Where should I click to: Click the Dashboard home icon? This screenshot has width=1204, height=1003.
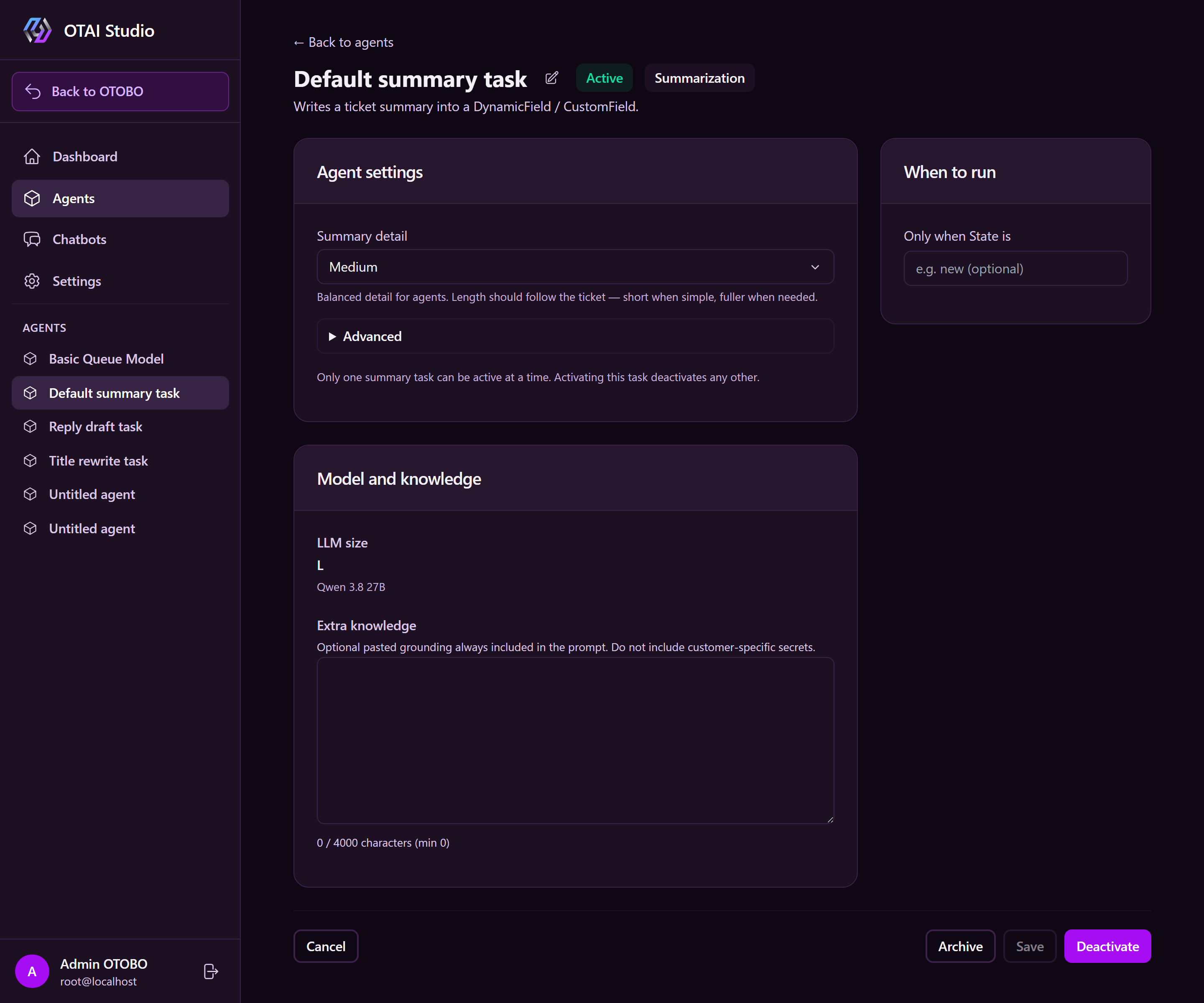(32, 156)
